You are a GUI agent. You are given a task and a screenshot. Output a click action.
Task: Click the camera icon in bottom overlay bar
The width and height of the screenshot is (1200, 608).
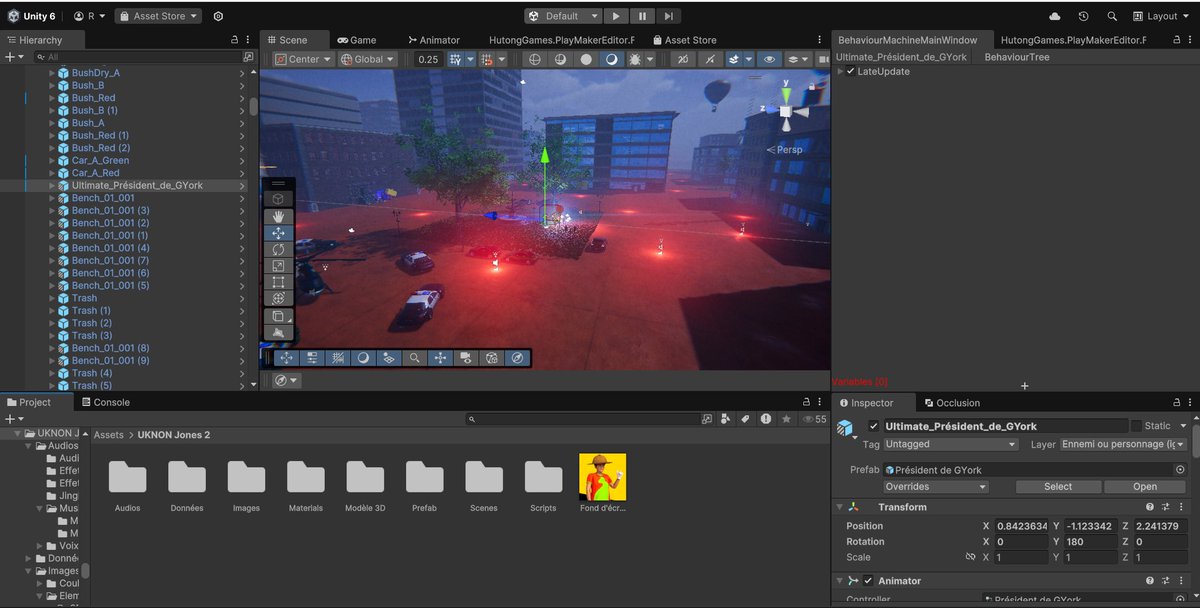[x=466, y=357]
